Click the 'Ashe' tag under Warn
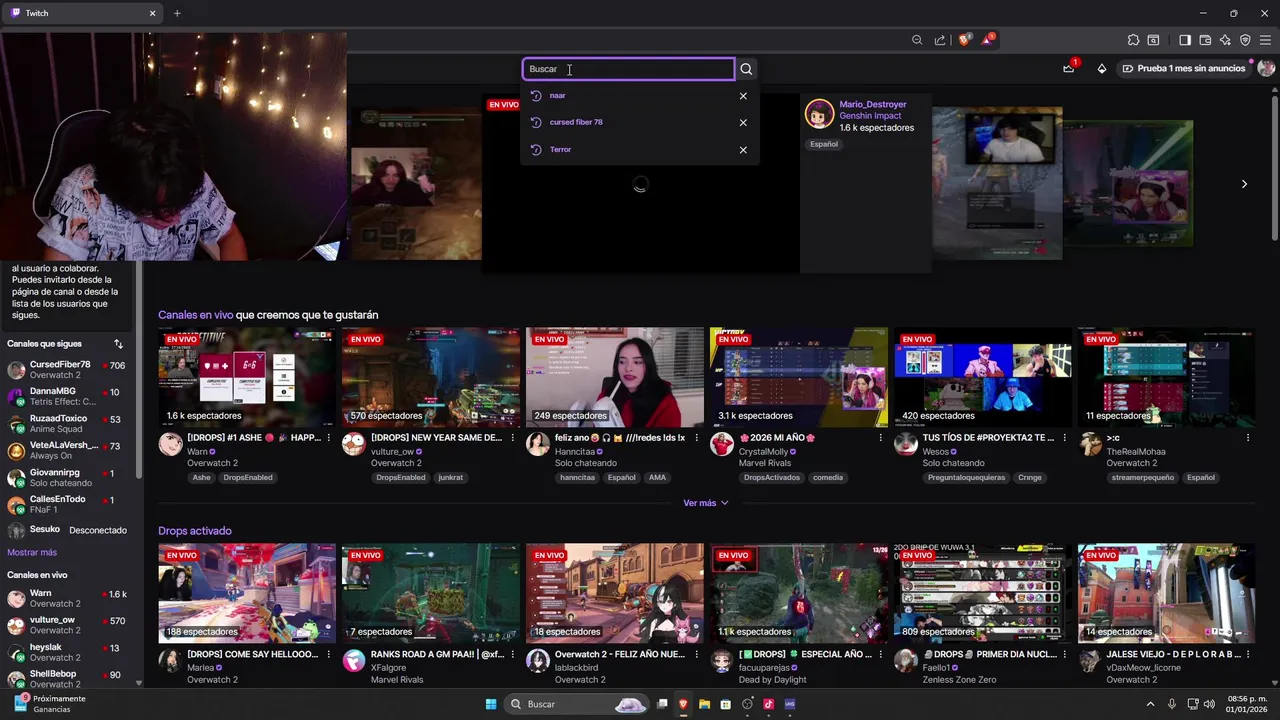The image size is (1280, 720). click(x=202, y=478)
